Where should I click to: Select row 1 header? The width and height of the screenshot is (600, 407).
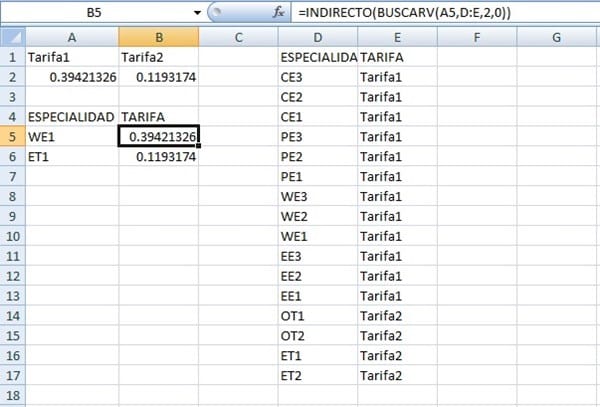coord(13,57)
